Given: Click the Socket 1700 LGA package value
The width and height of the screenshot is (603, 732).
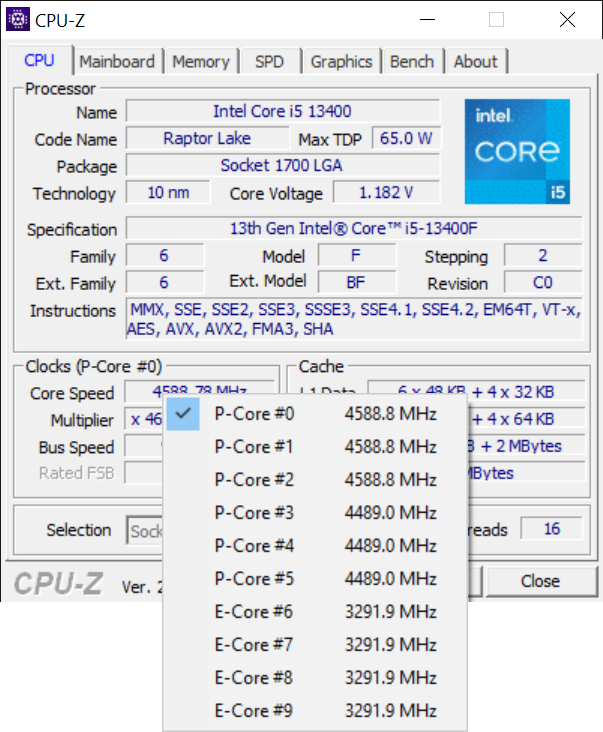Looking at the screenshot, I should (282, 166).
